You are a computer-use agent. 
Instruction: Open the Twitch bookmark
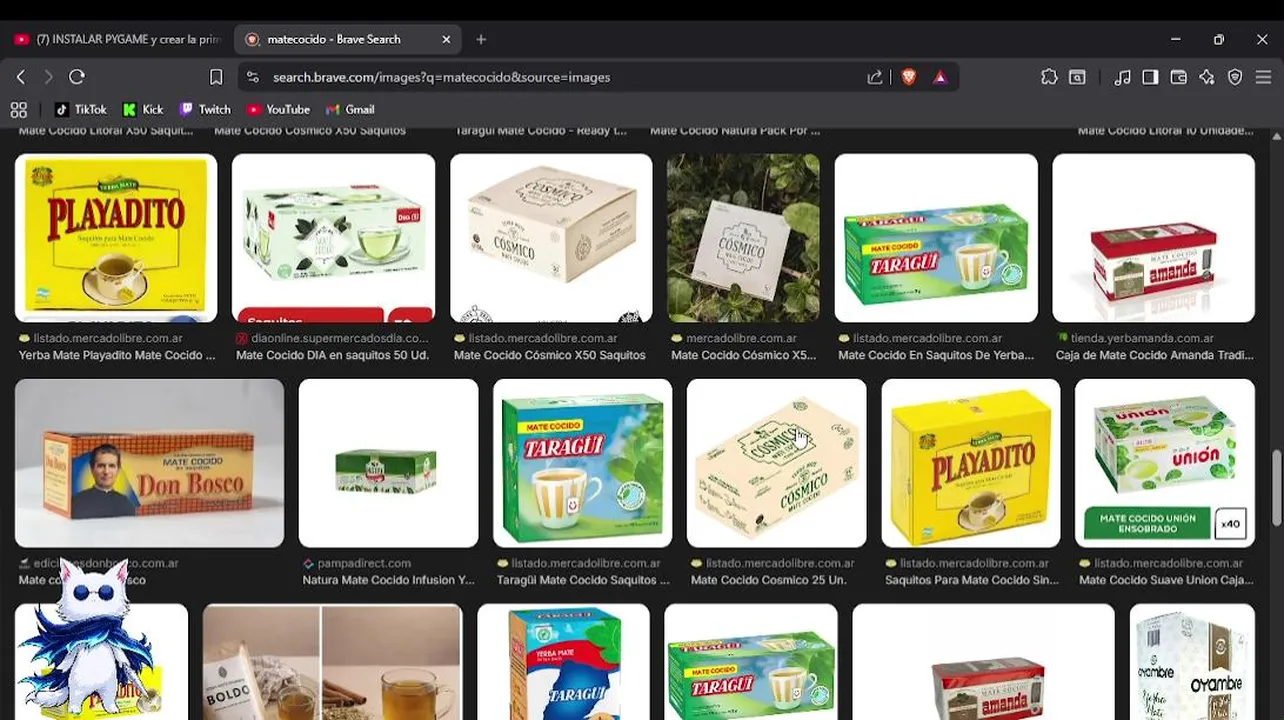point(205,110)
